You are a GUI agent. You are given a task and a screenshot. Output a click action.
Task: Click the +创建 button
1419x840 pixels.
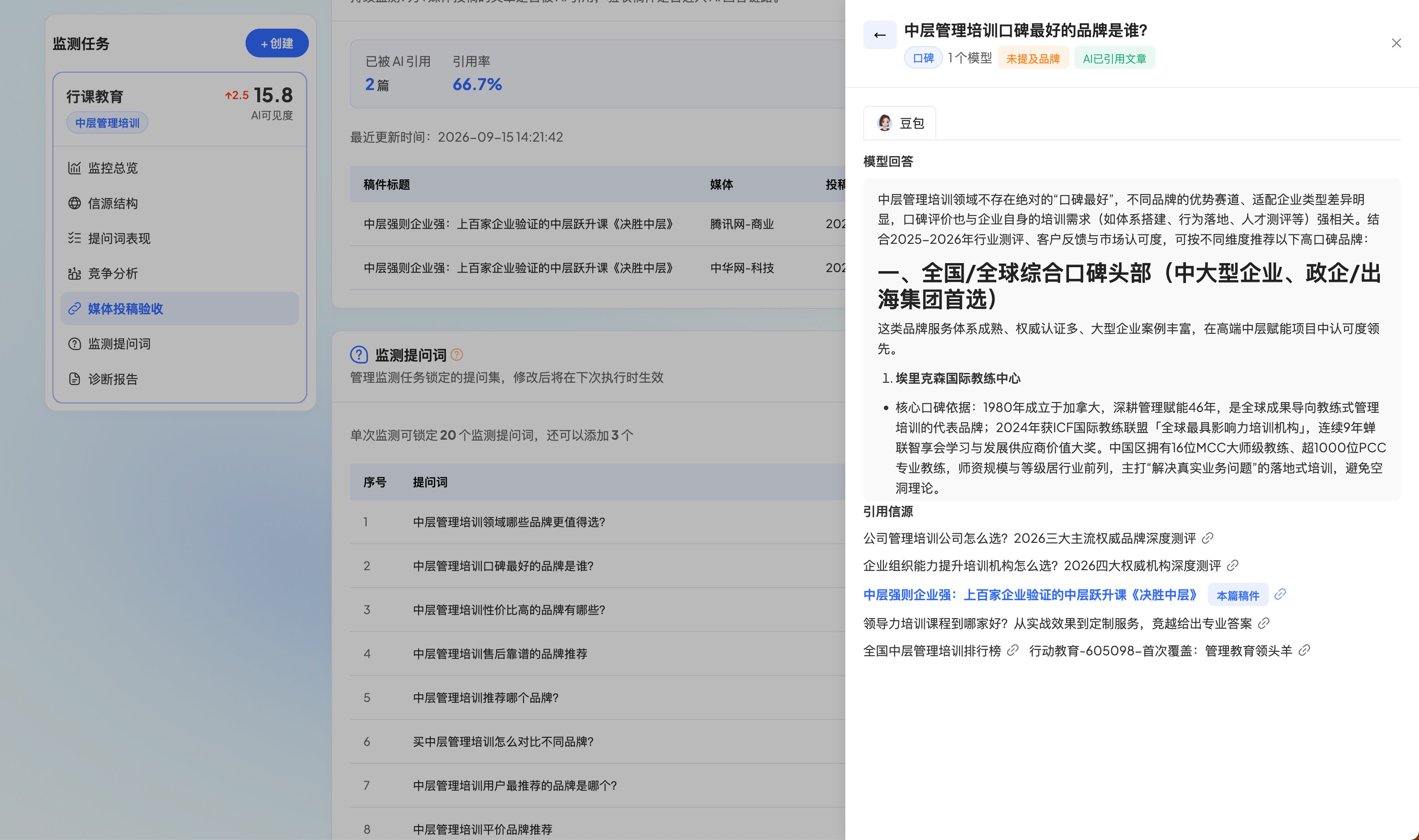(x=277, y=43)
